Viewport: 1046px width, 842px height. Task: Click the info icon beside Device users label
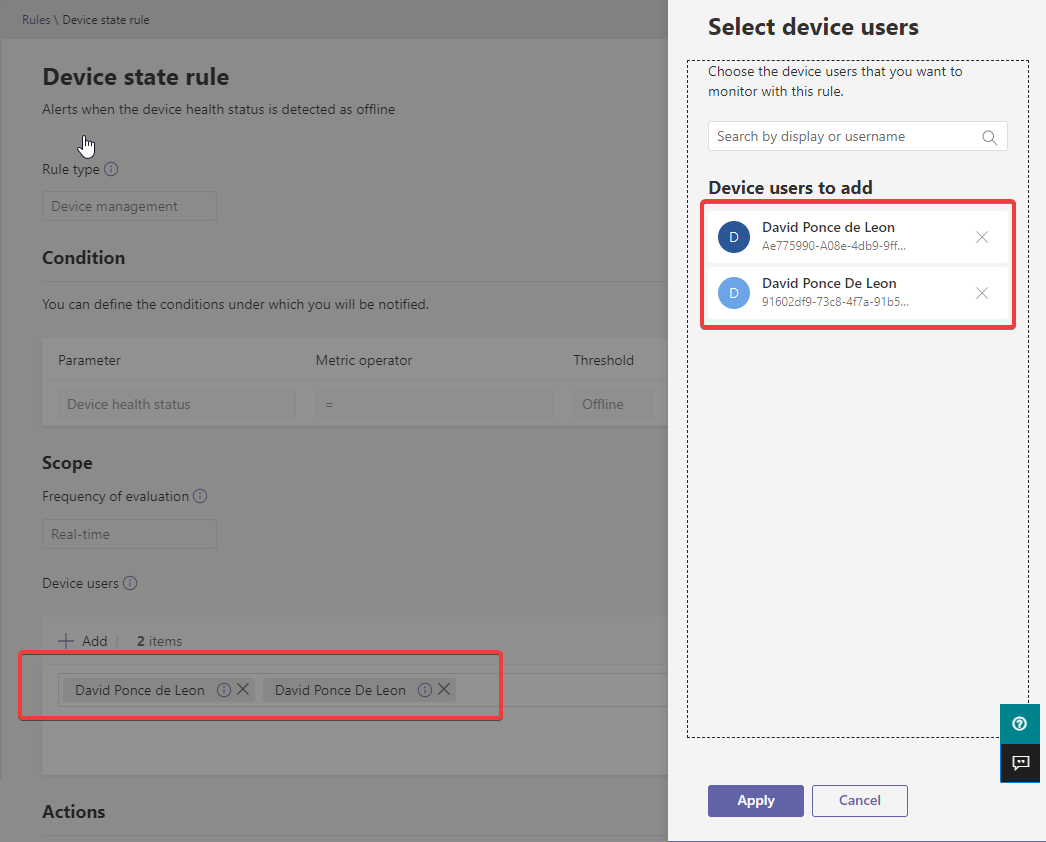130,583
